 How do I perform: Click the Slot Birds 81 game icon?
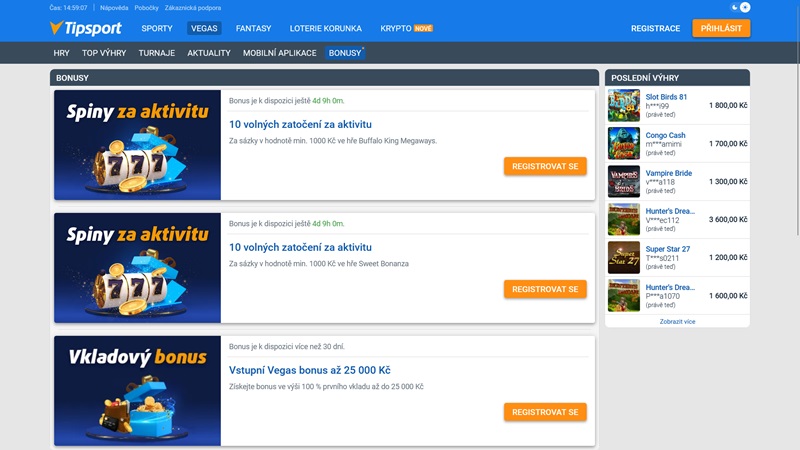click(623, 106)
